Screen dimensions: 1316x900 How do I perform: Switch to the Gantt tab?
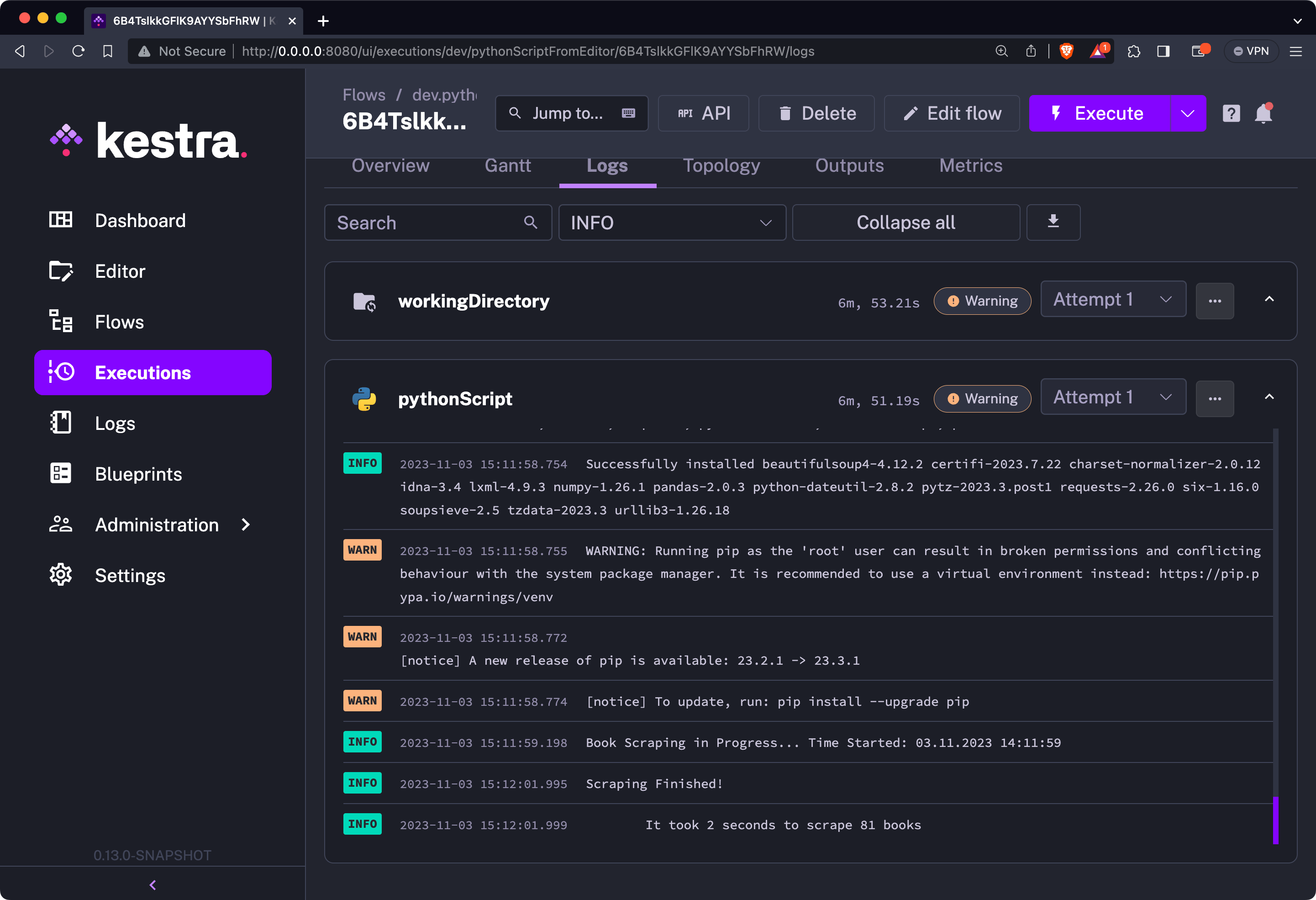tap(507, 166)
